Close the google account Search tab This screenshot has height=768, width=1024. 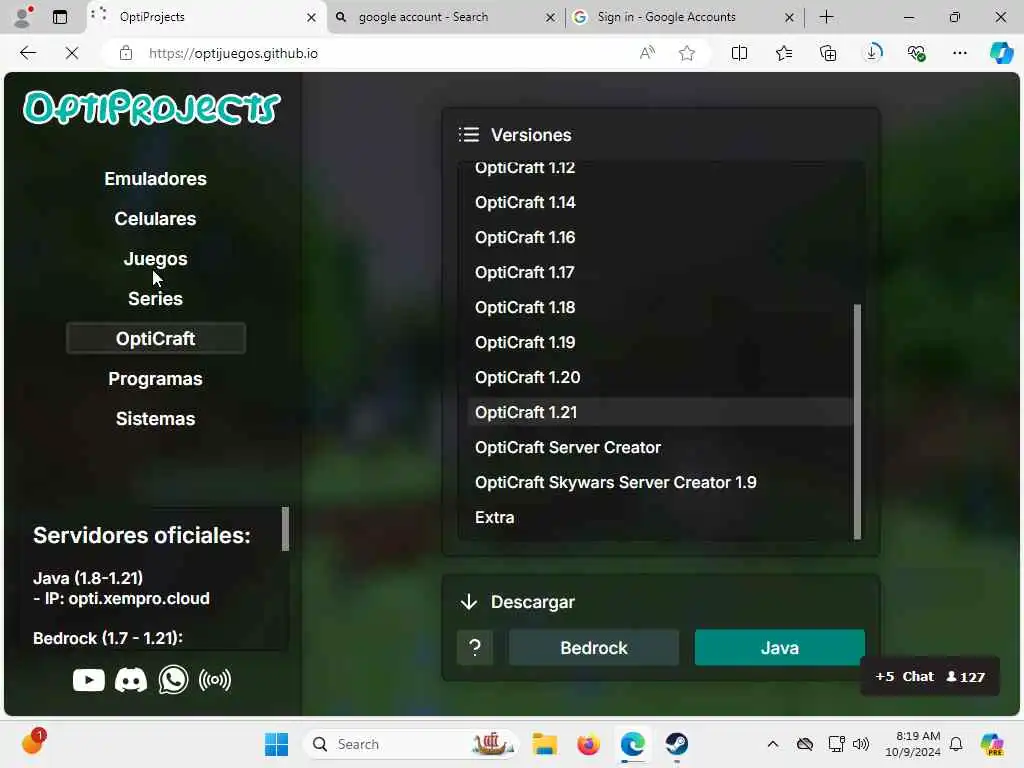tap(551, 18)
